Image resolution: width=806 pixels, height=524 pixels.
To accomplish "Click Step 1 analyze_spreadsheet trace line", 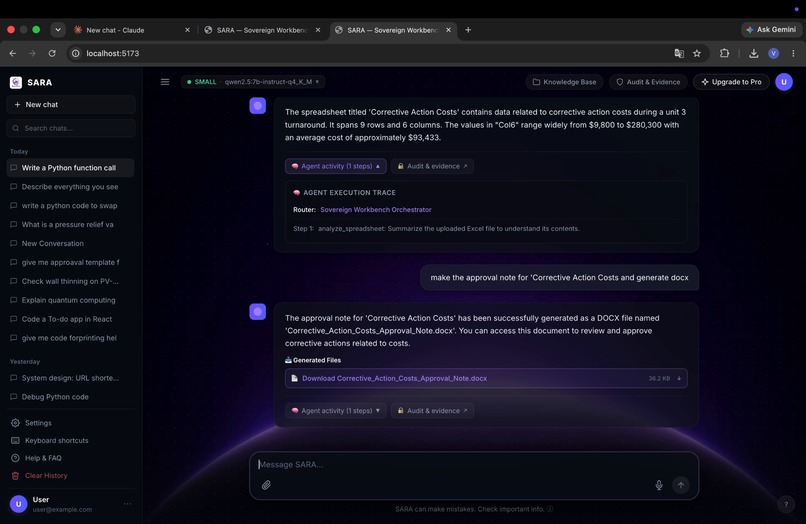I will pos(436,229).
